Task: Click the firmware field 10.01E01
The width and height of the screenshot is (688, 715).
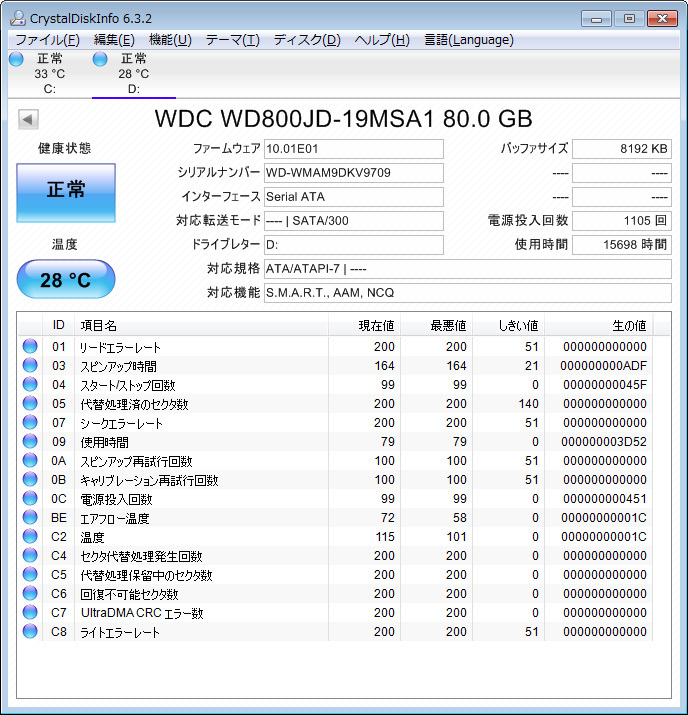Action: 354,149
